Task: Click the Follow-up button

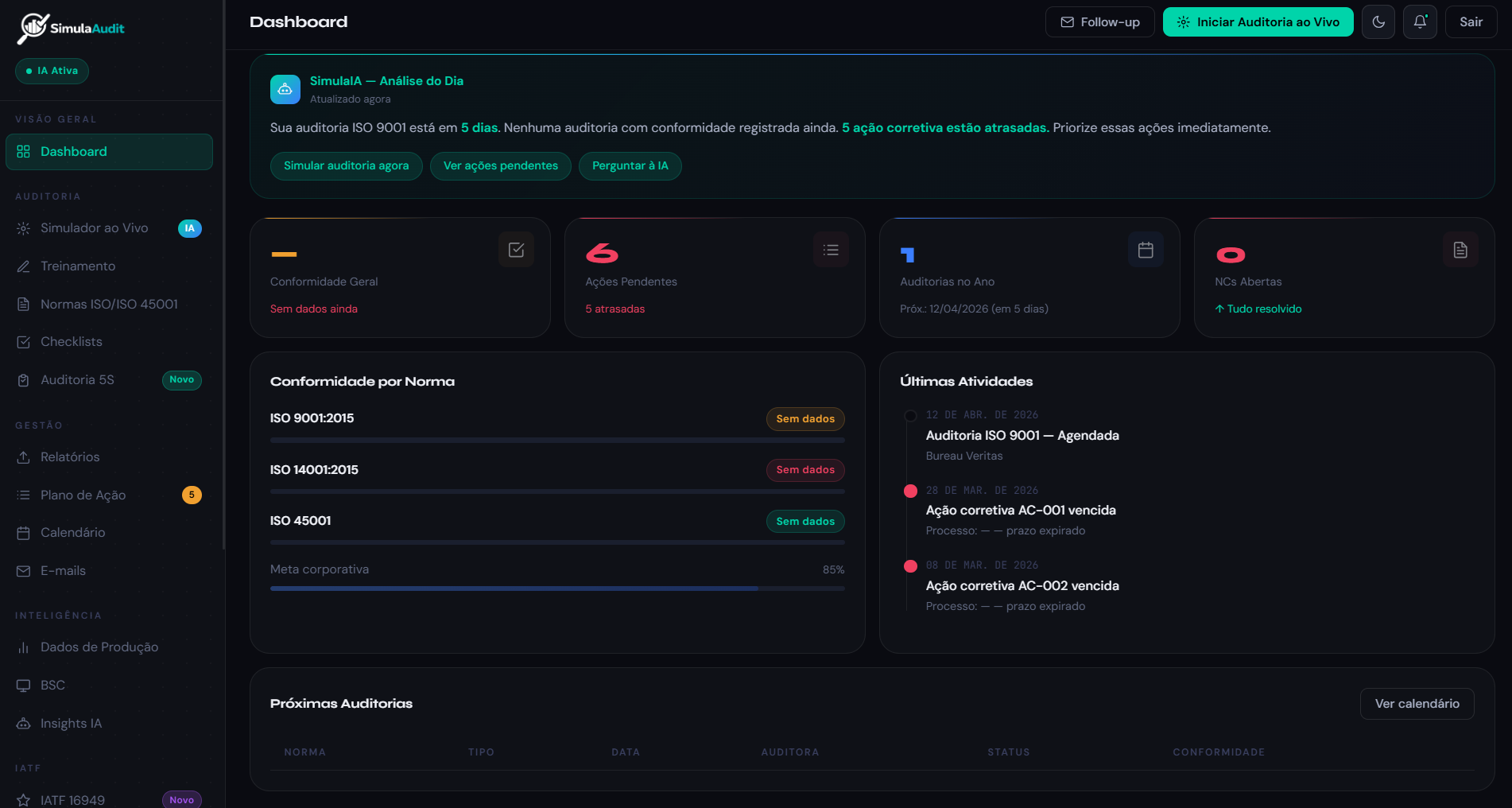Action: (x=1100, y=22)
